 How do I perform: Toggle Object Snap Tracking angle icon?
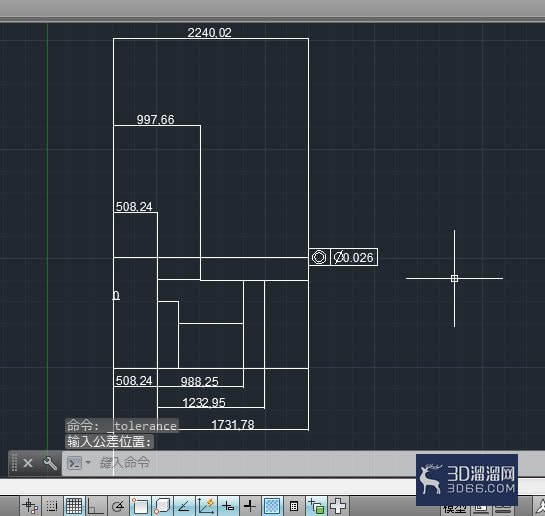184,506
